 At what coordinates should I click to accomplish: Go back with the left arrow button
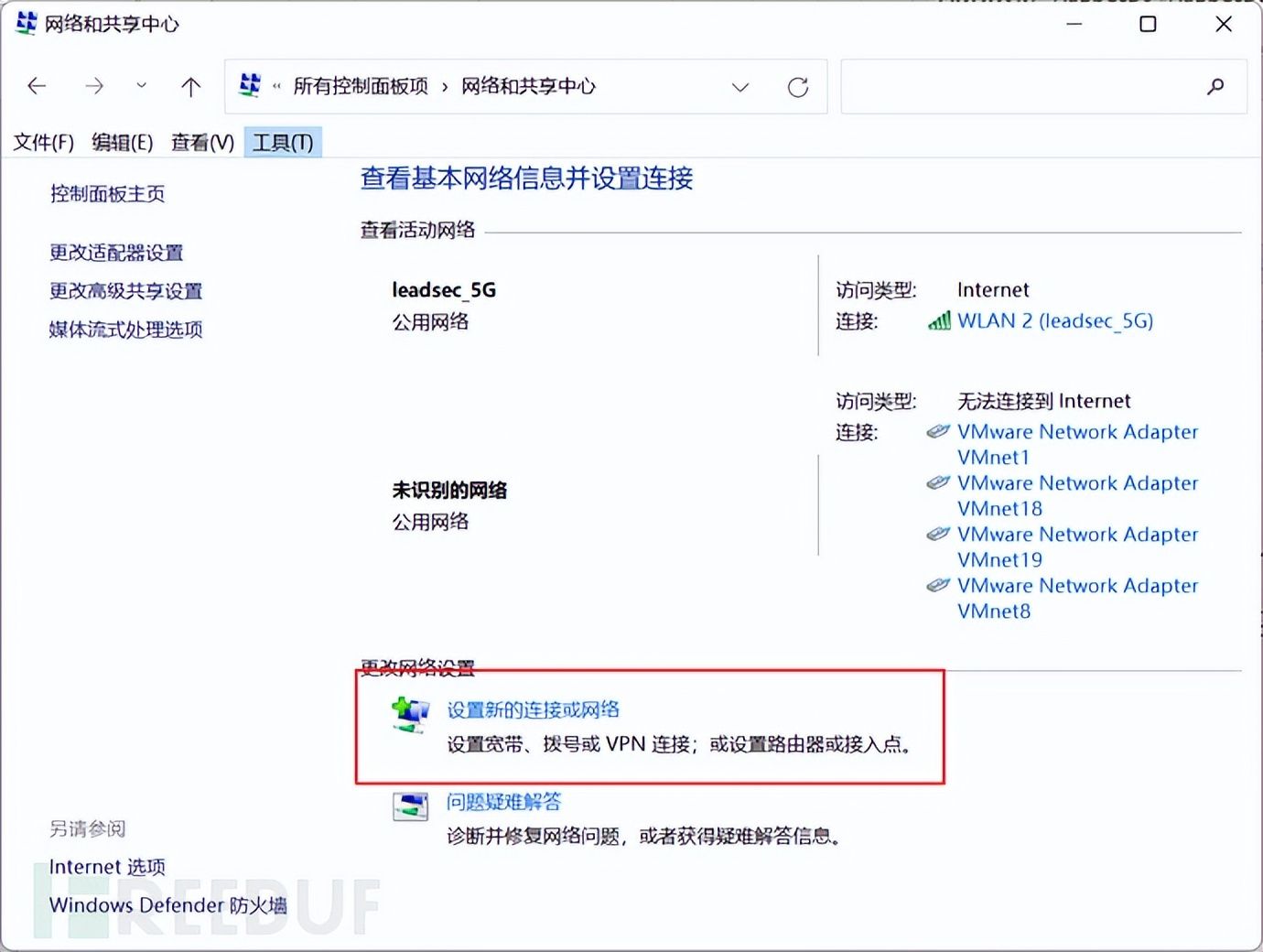pos(37,86)
